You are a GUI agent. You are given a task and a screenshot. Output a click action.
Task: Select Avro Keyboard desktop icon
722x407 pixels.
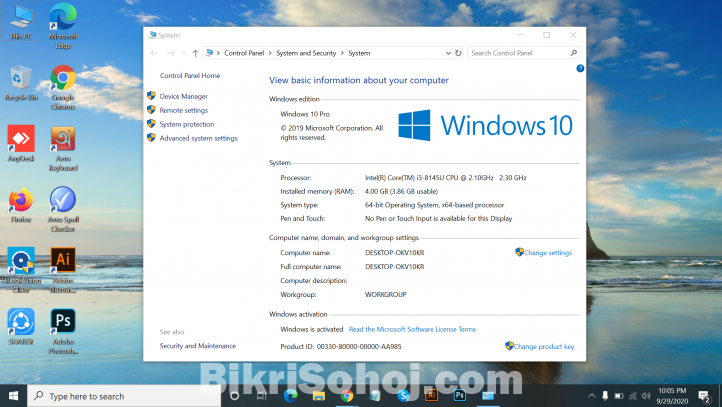(63, 148)
